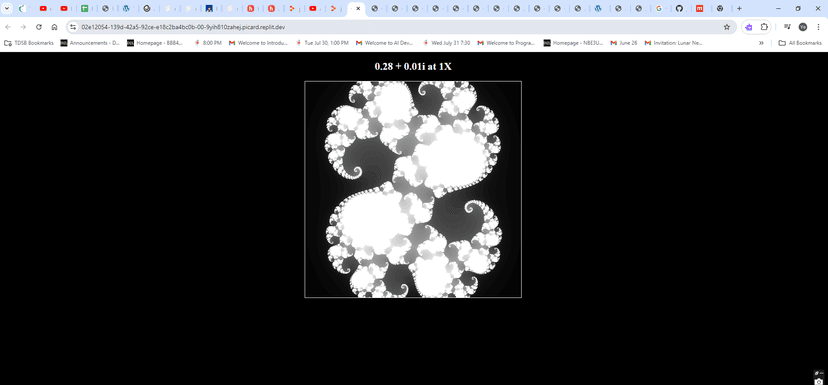This screenshot has width=828, height=385.
Task: Open the Chrome profile avatar
Action: (x=803, y=27)
